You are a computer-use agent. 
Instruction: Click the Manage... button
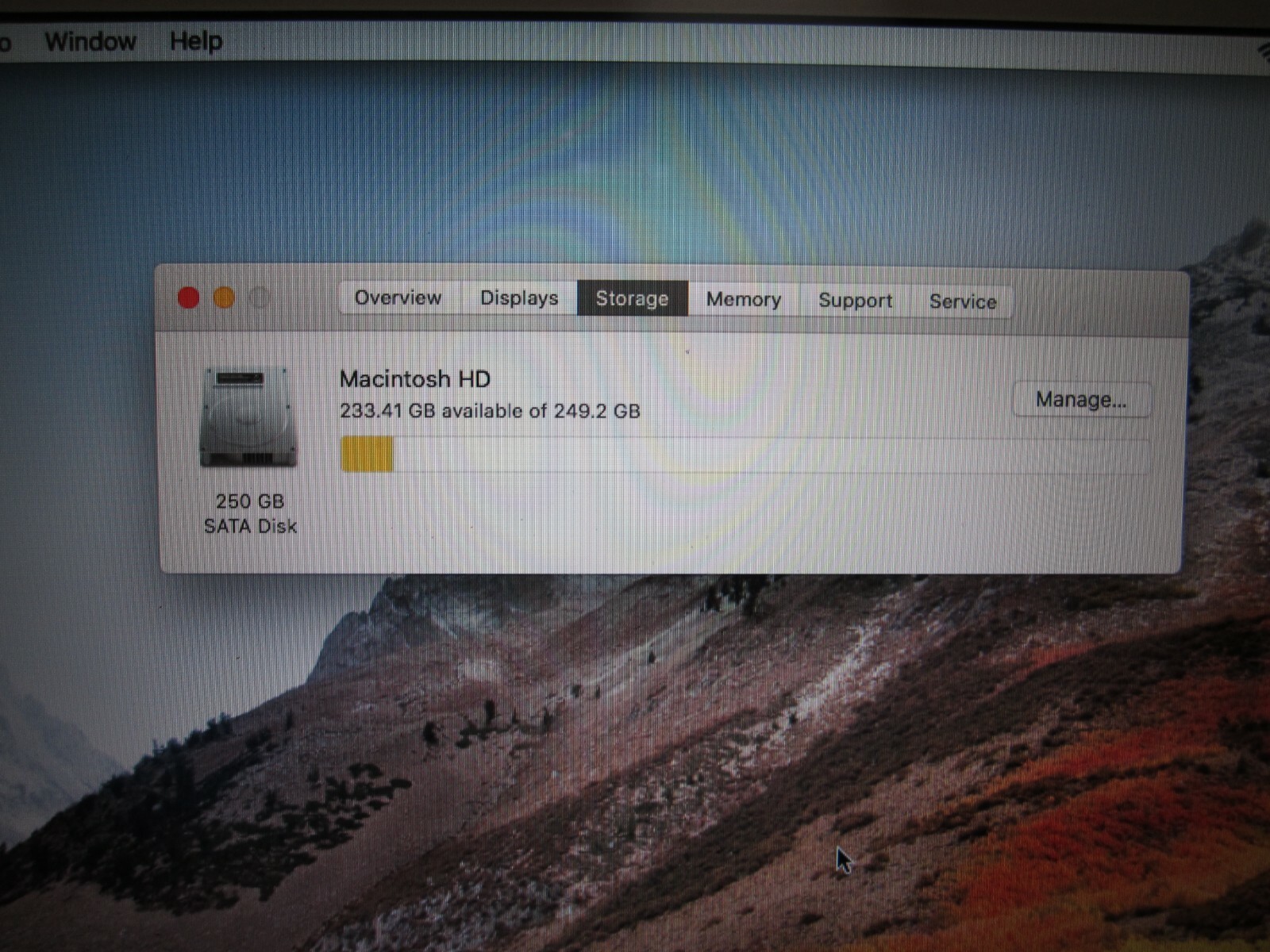[1081, 400]
